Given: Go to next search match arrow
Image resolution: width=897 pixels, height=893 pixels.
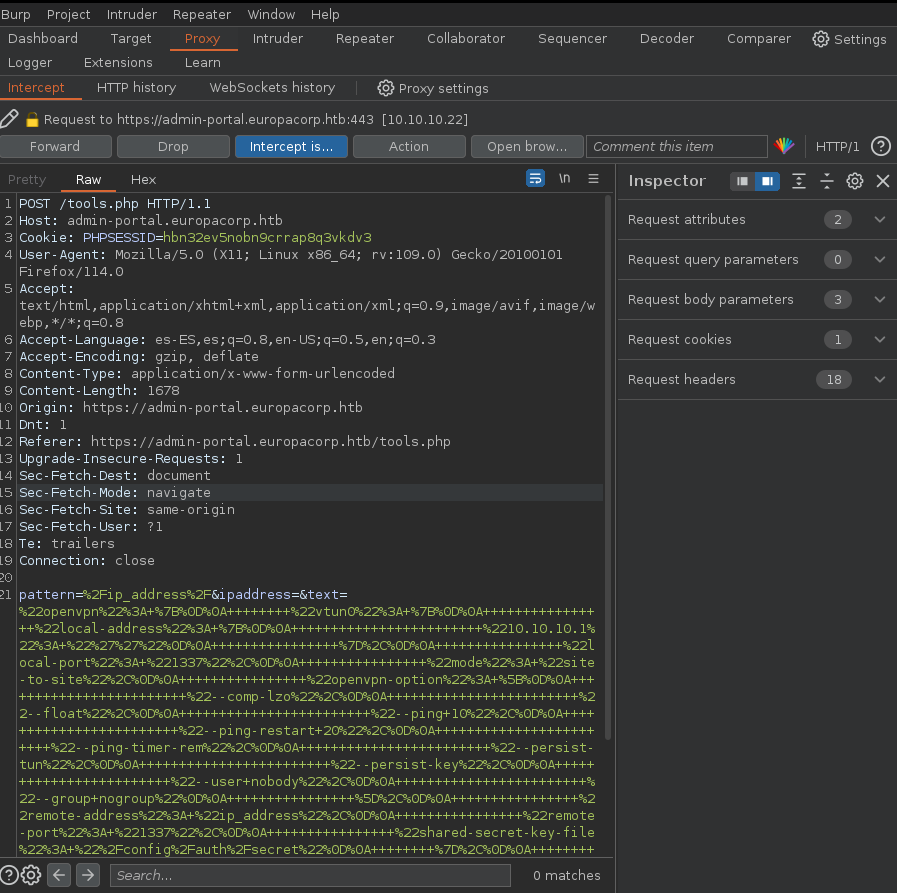Looking at the screenshot, I should coord(88,875).
